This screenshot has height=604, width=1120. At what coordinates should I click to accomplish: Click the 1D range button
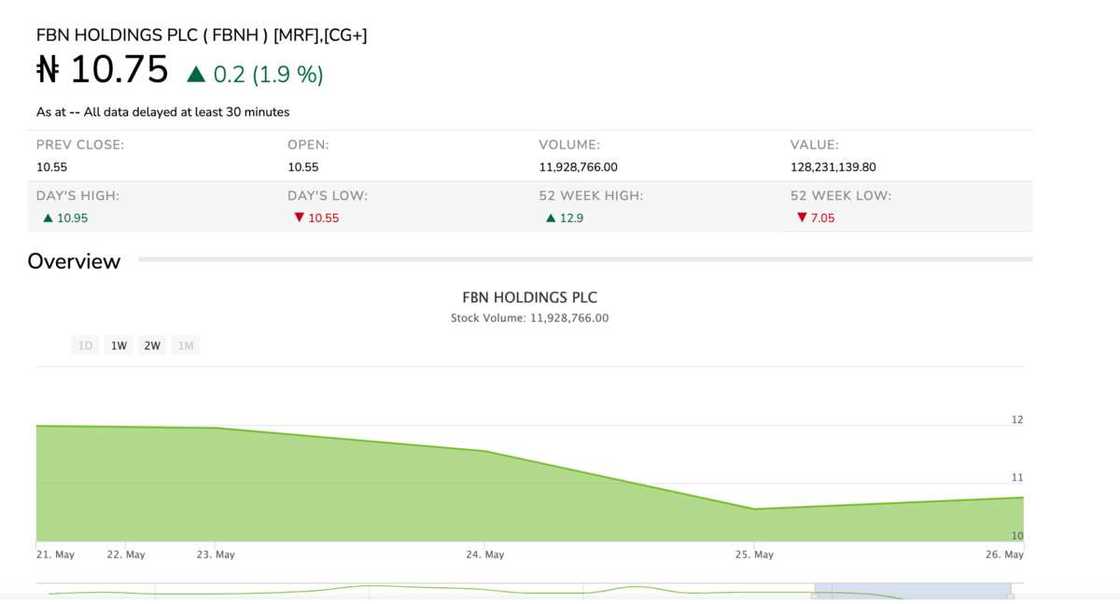86,346
